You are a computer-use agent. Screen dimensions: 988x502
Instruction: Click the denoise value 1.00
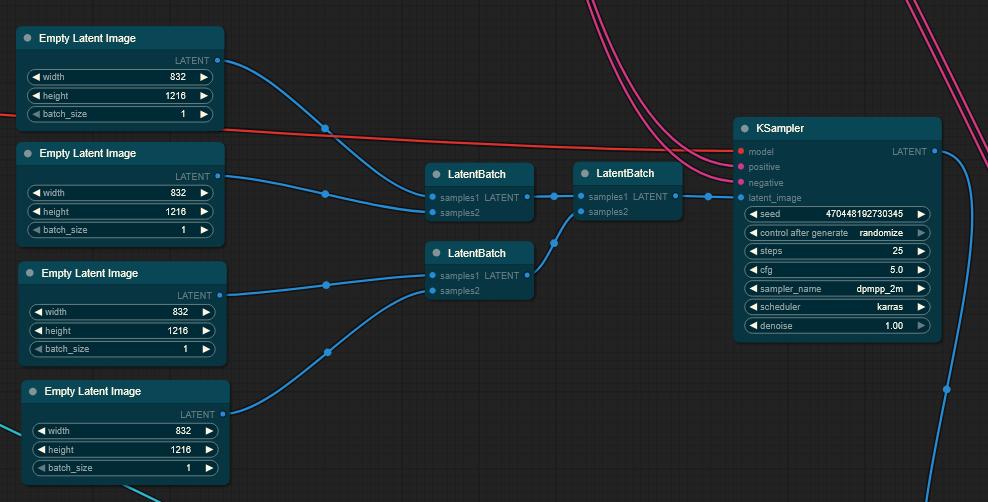click(x=893, y=326)
